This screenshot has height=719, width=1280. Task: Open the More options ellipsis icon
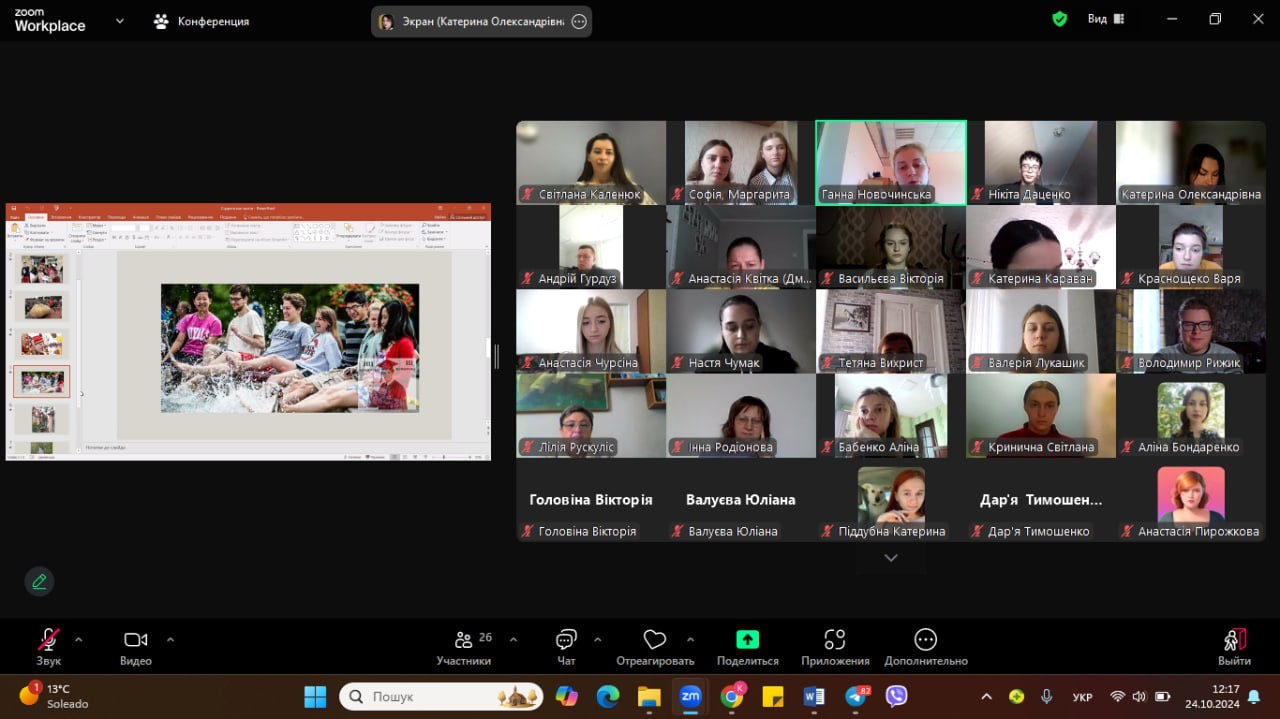(925, 640)
